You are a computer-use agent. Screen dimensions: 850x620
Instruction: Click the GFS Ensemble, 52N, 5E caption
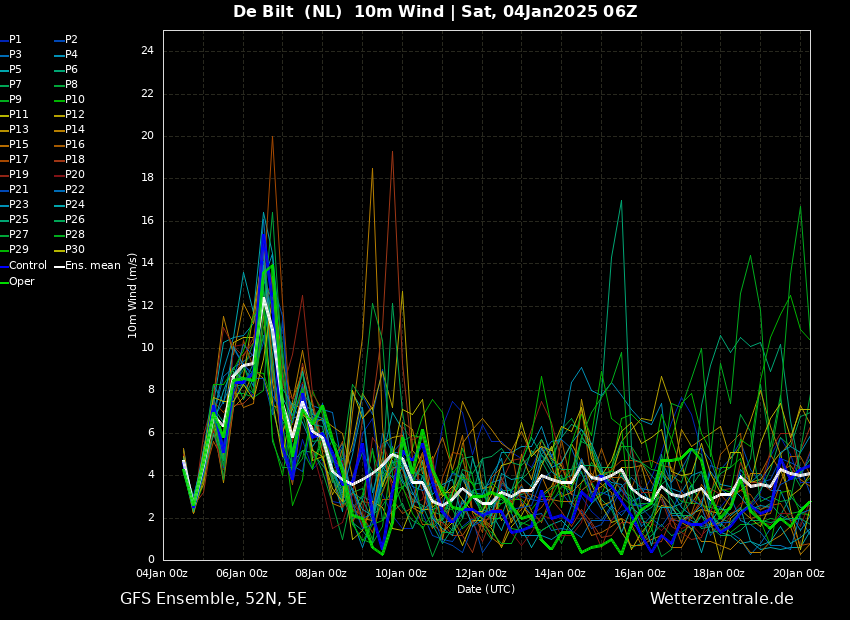(213, 599)
